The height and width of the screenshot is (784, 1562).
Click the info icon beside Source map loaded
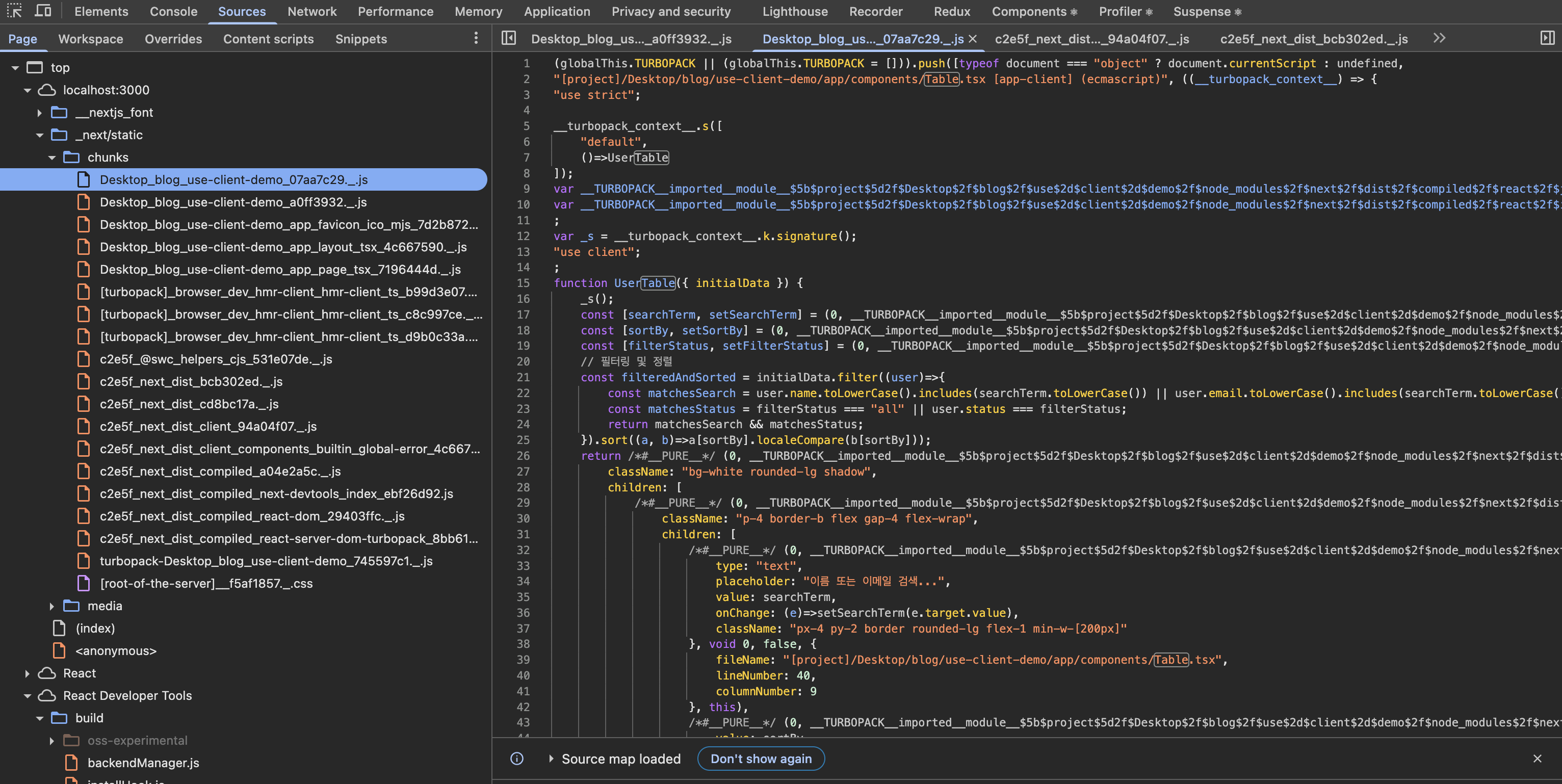(x=516, y=759)
